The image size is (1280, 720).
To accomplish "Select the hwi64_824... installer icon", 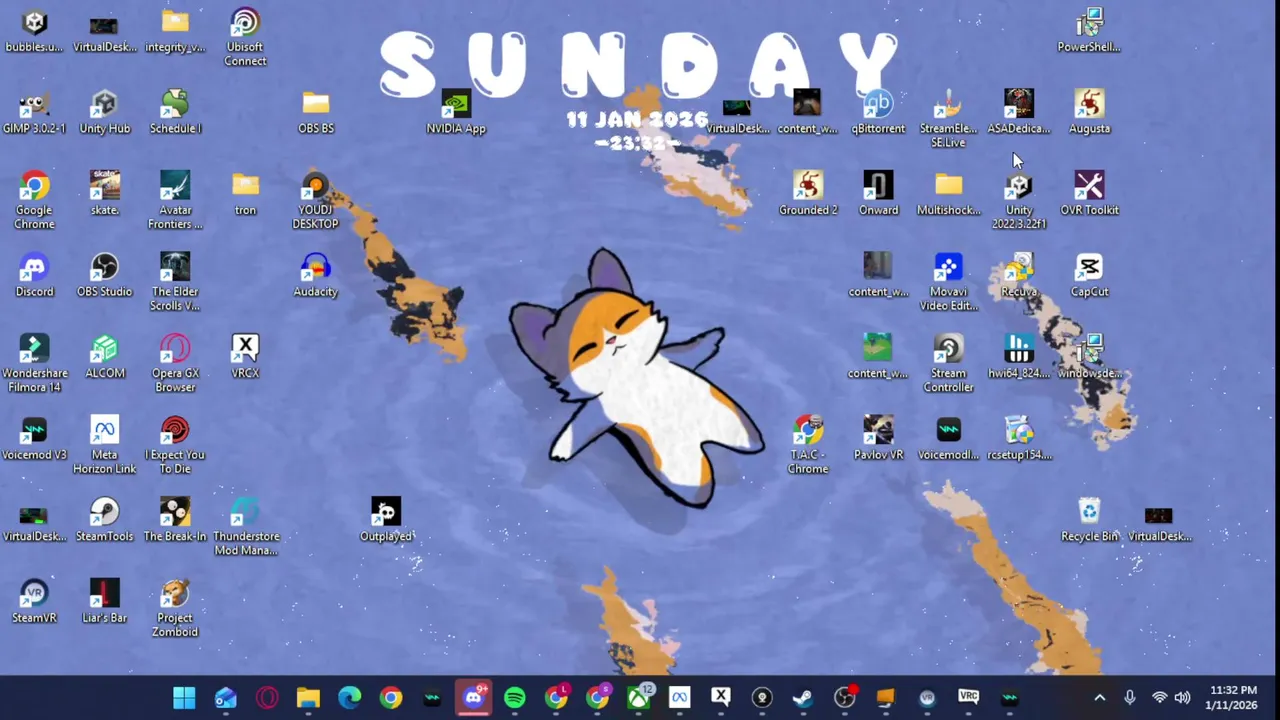I will [1019, 357].
